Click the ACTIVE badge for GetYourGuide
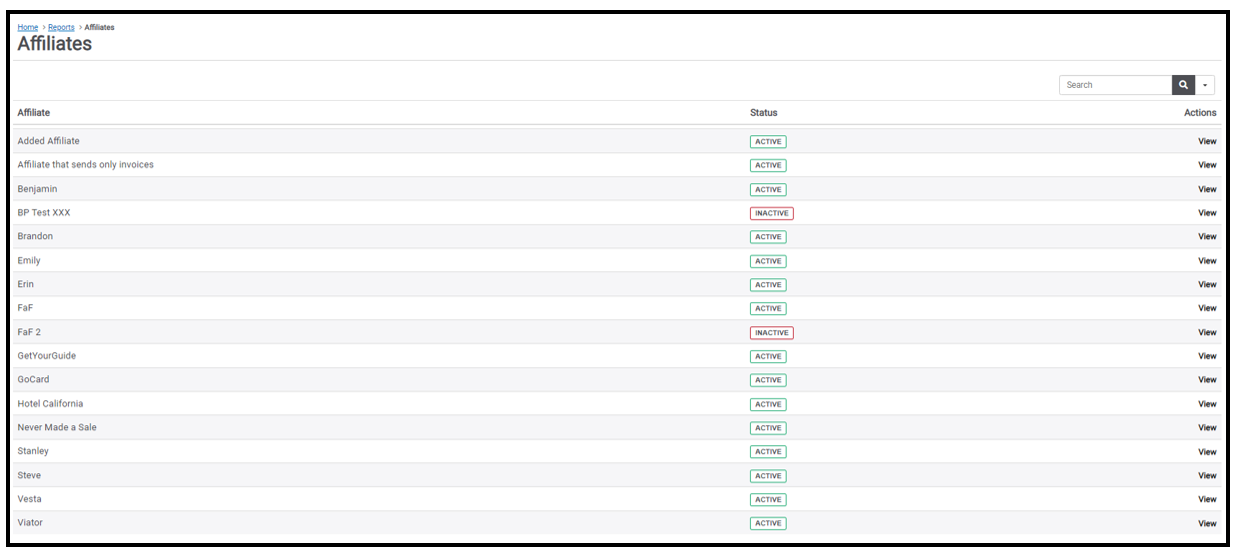This screenshot has width=1236, height=556. [x=768, y=356]
